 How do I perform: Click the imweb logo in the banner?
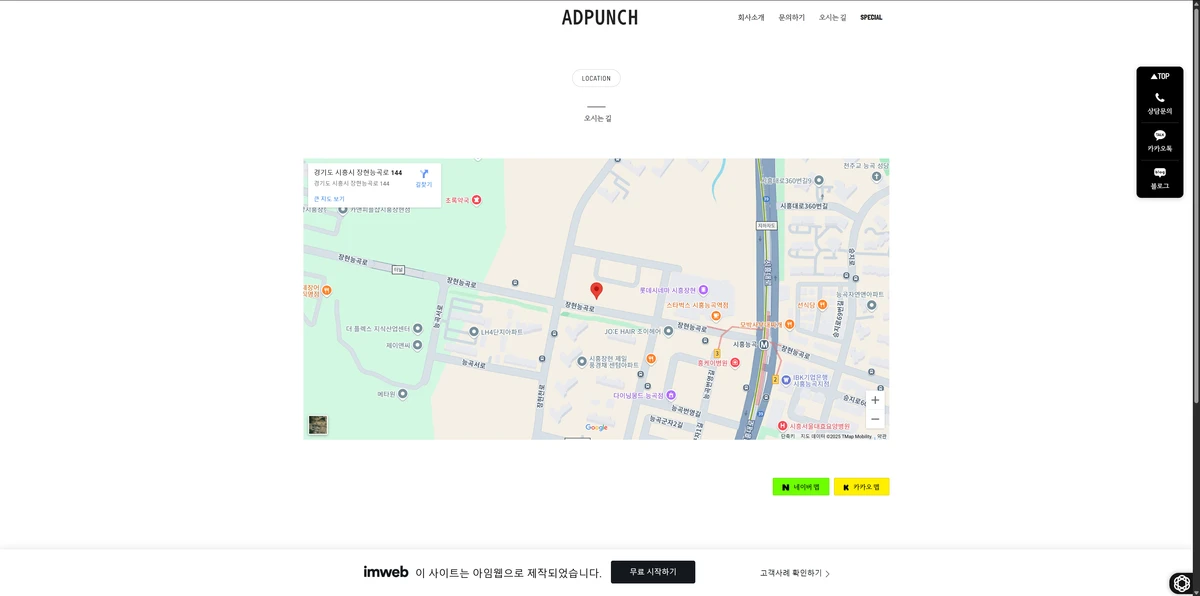tap(386, 572)
